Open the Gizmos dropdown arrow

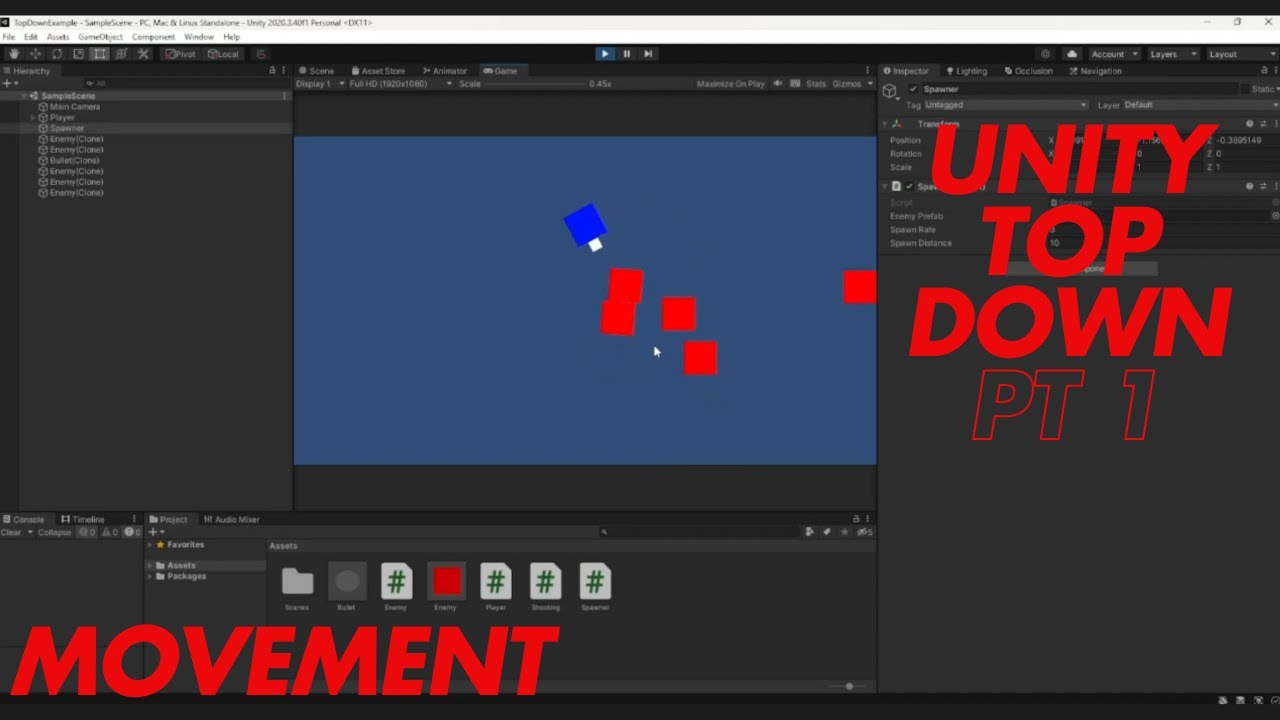point(870,84)
